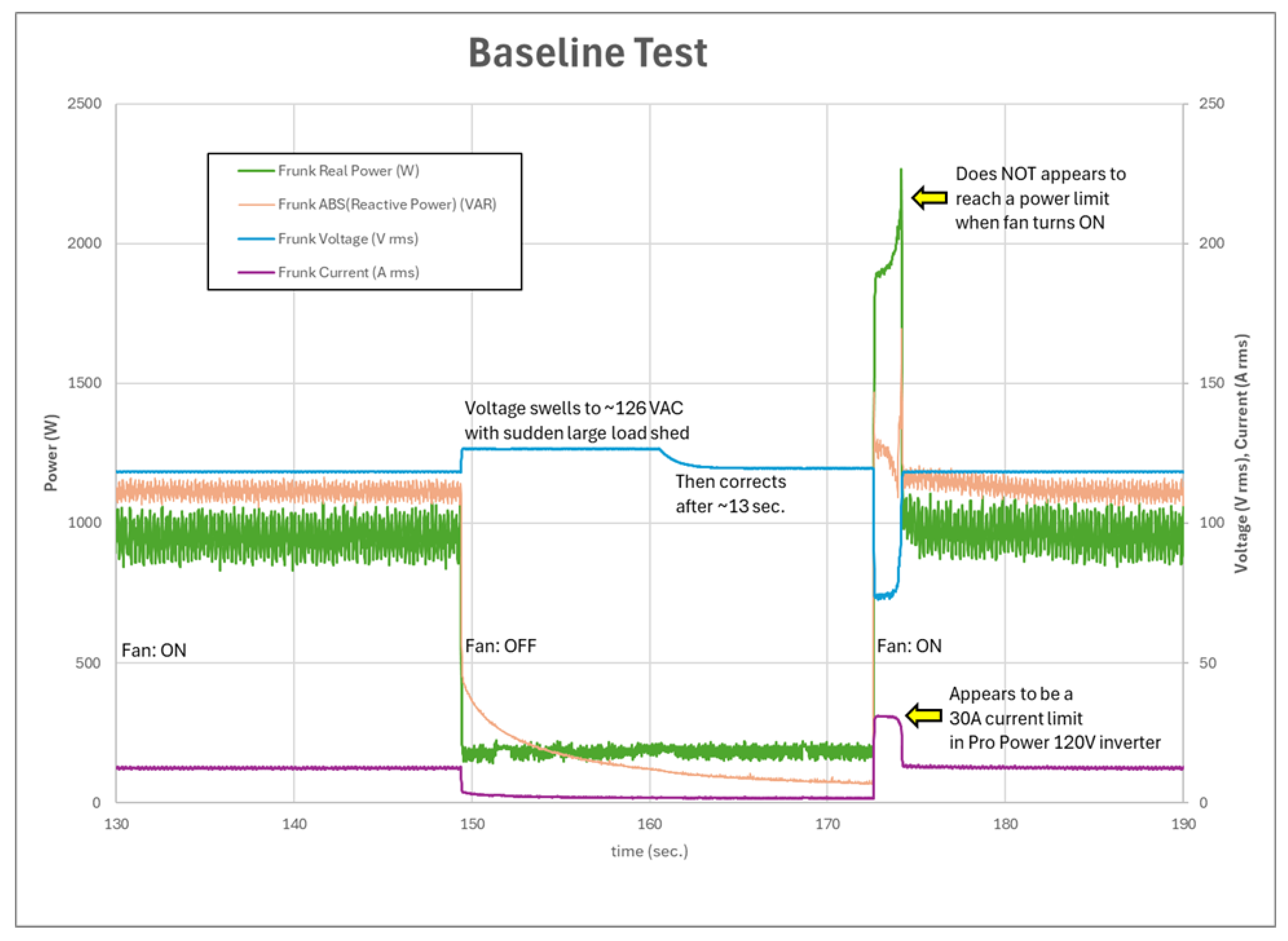Select the Frunk Current (A rms) legend label
Viewport: 1288px width, 941px height.
coord(348,272)
